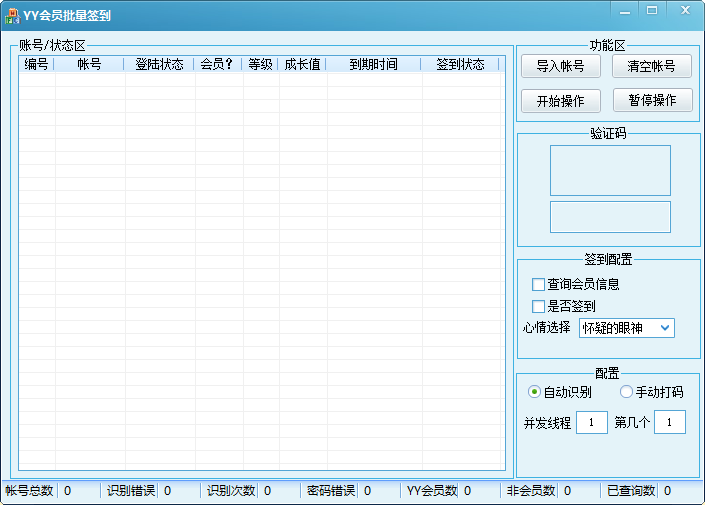Click 成长值 column header
This screenshot has width=705, height=505.
pyautogui.click(x=302, y=64)
